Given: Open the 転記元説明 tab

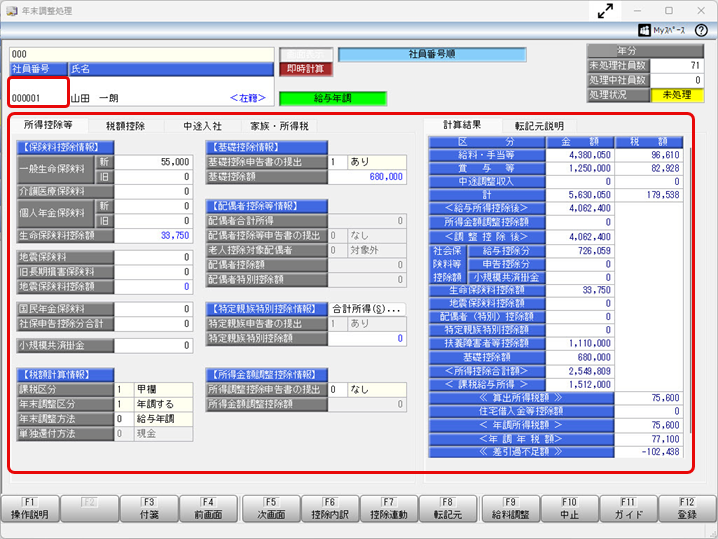Looking at the screenshot, I should point(539,126).
